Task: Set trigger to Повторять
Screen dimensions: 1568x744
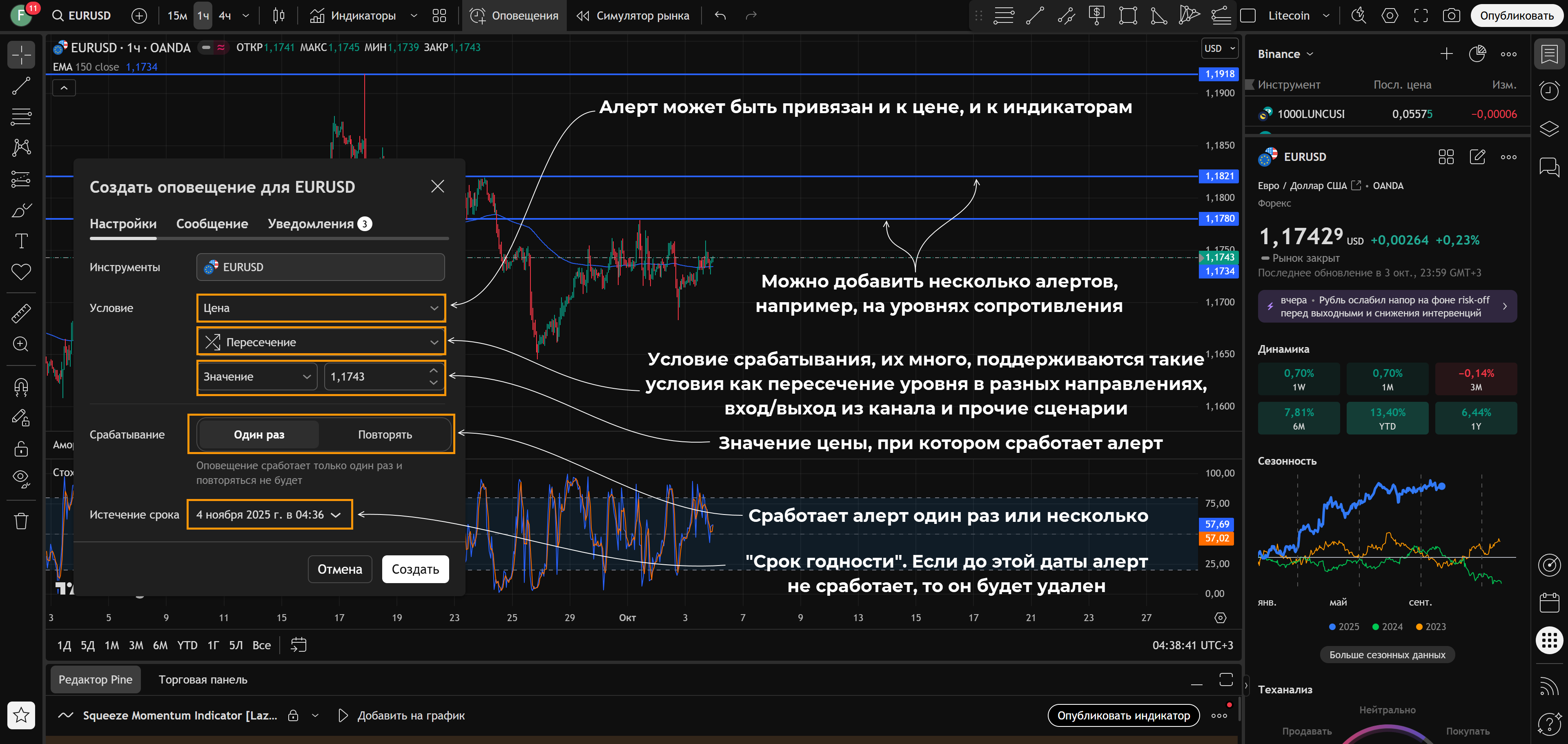Action: [x=385, y=435]
